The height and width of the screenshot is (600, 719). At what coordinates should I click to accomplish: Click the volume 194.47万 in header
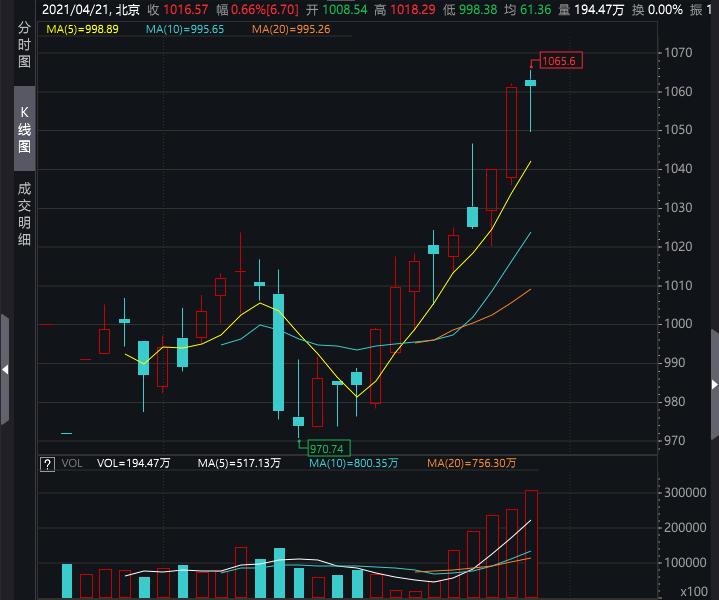coord(599,10)
